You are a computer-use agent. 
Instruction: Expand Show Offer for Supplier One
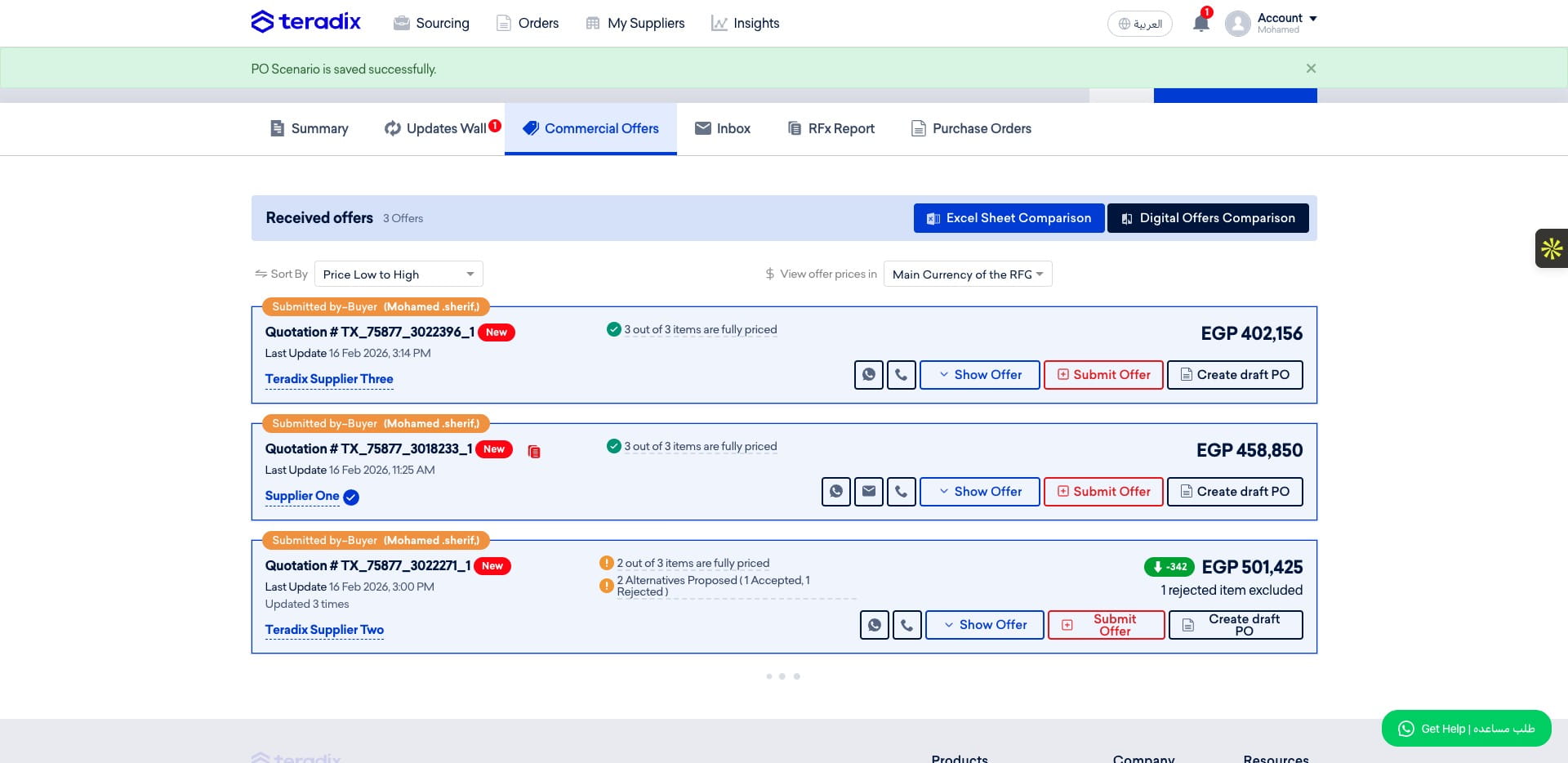(980, 492)
